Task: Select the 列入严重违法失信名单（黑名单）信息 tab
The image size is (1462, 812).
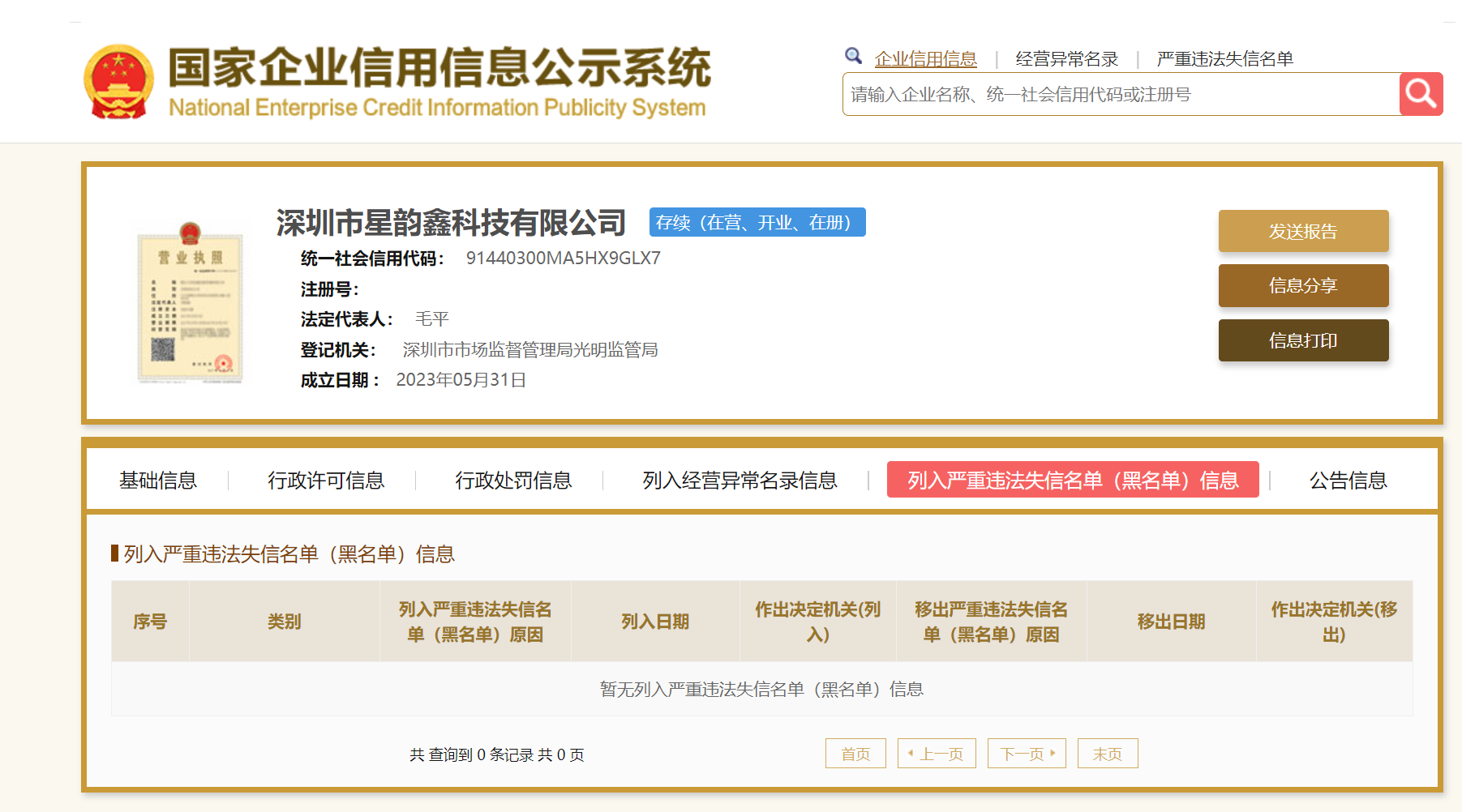Action: (x=1073, y=480)
